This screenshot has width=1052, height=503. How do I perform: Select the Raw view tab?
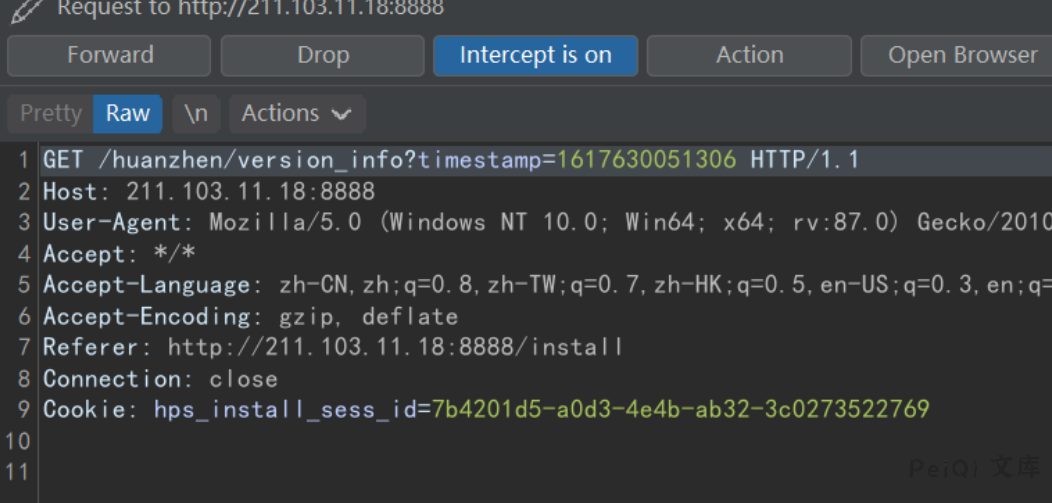point(128,114)
